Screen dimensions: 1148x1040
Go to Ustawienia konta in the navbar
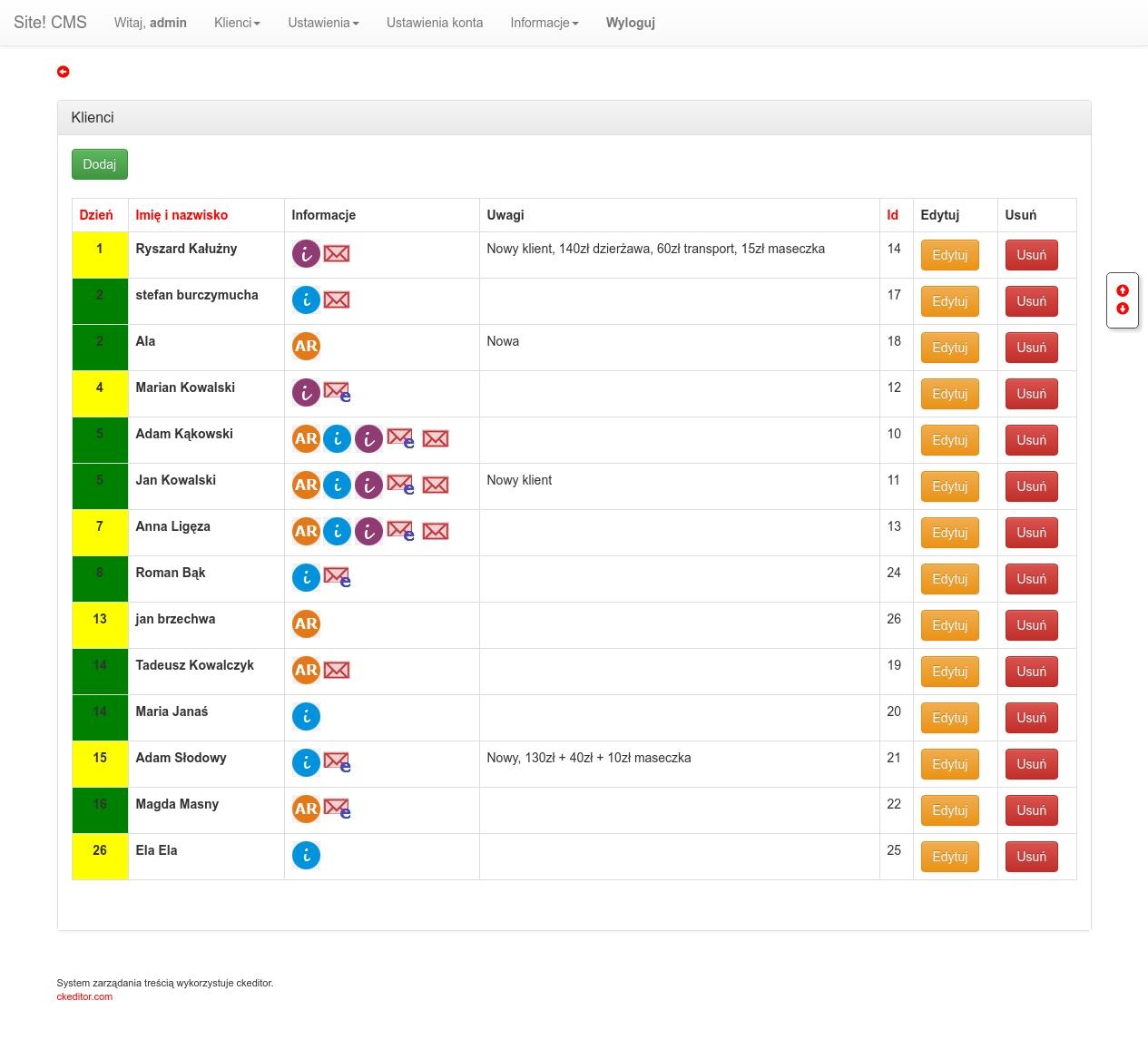coord(434,23)
